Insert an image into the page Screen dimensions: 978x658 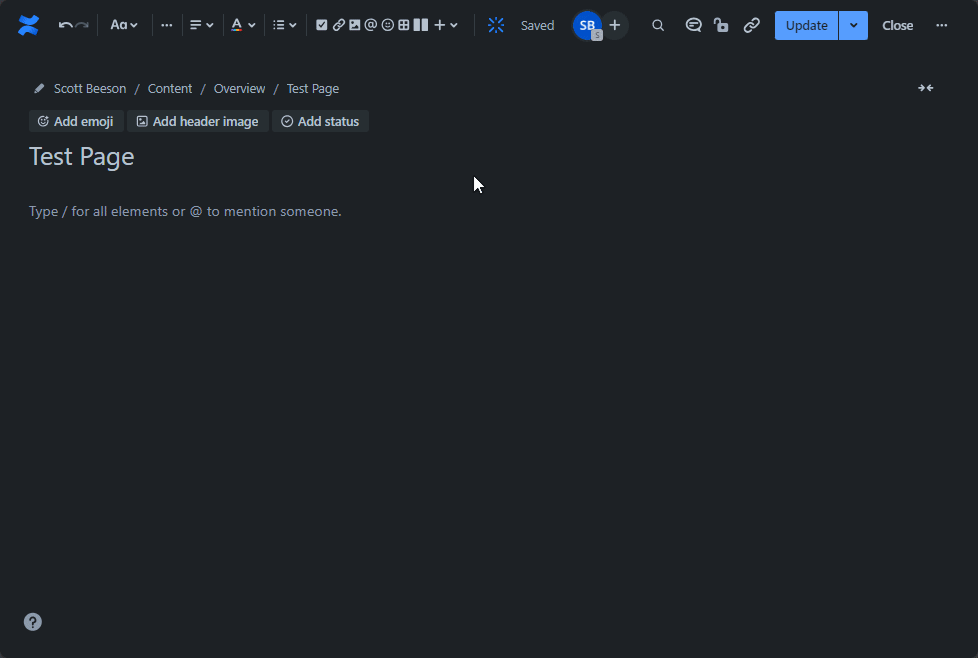[354, 25]
